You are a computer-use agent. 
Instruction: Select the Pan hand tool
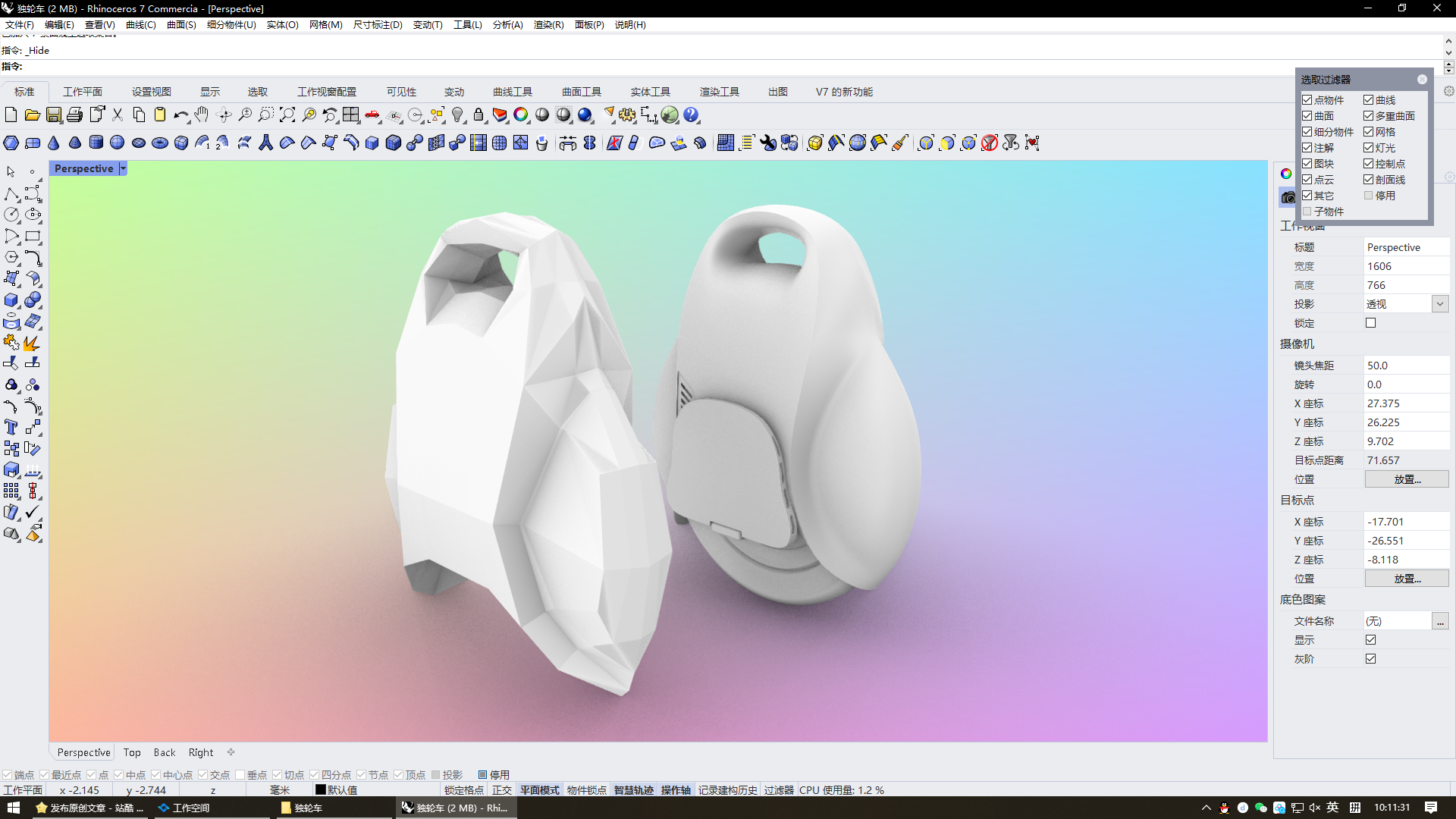point(201,115)
